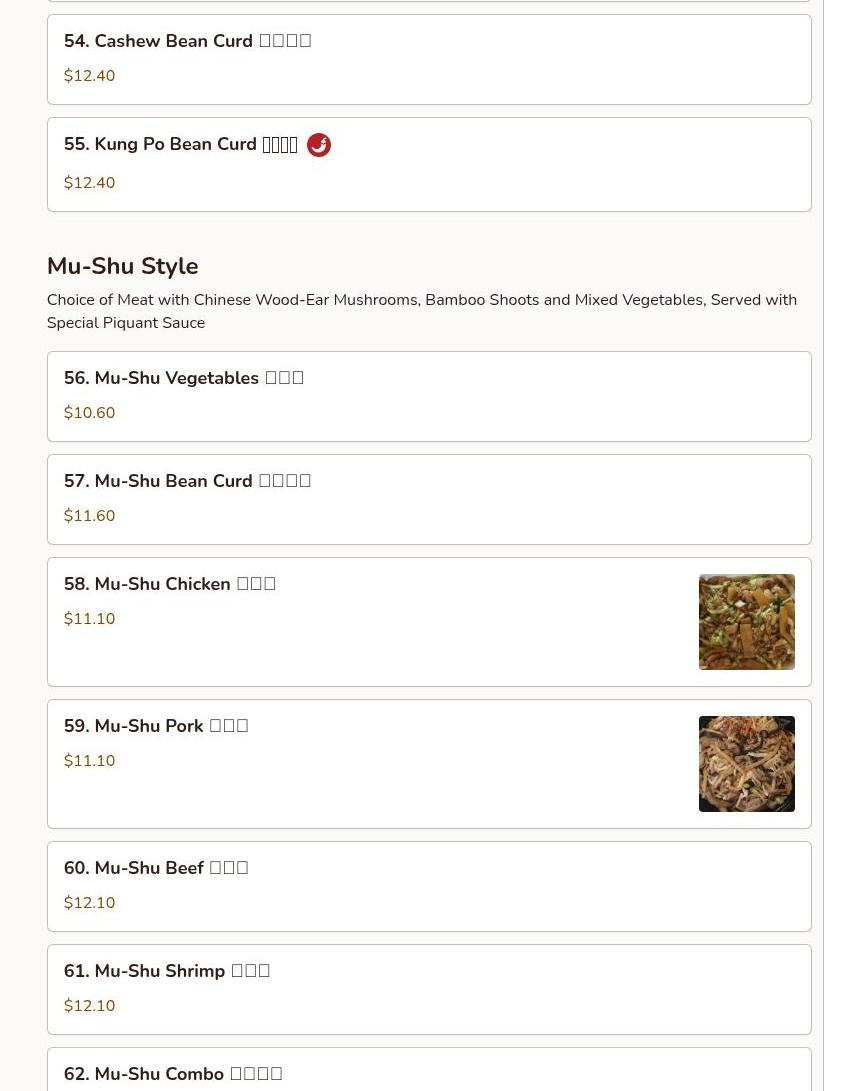Image resolution: width=844 pixels, height=1091 pixels.
Task: Open the 59. Mu-Shu Pork title
Action: (x=156, y=726)
